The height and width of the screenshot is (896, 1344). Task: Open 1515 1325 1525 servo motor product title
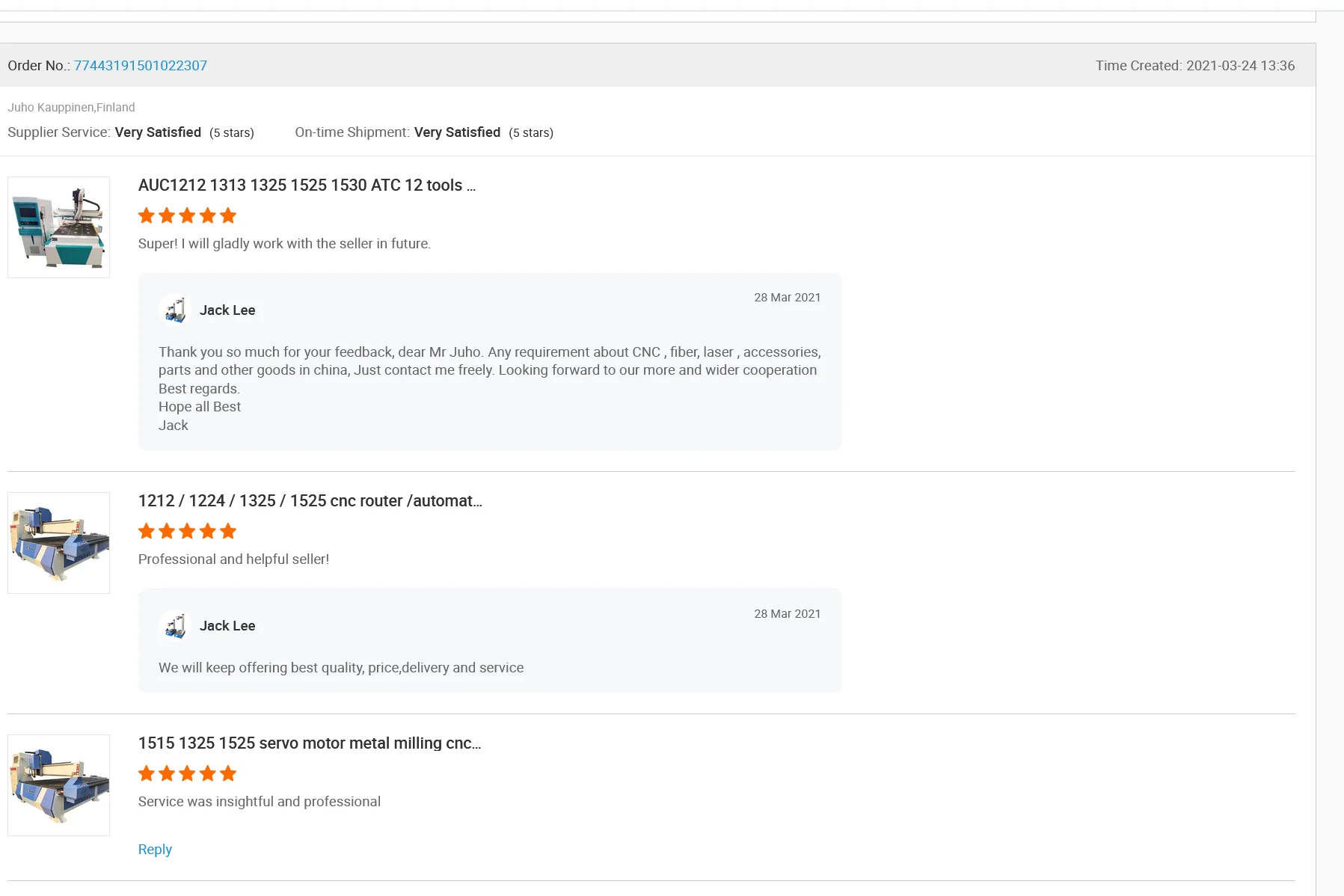point(309,743)
